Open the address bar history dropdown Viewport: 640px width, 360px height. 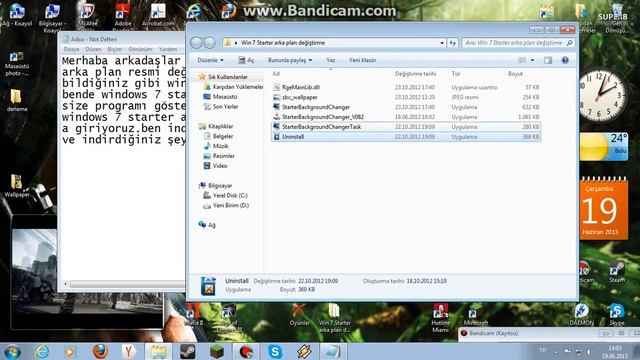click(442, 43)
